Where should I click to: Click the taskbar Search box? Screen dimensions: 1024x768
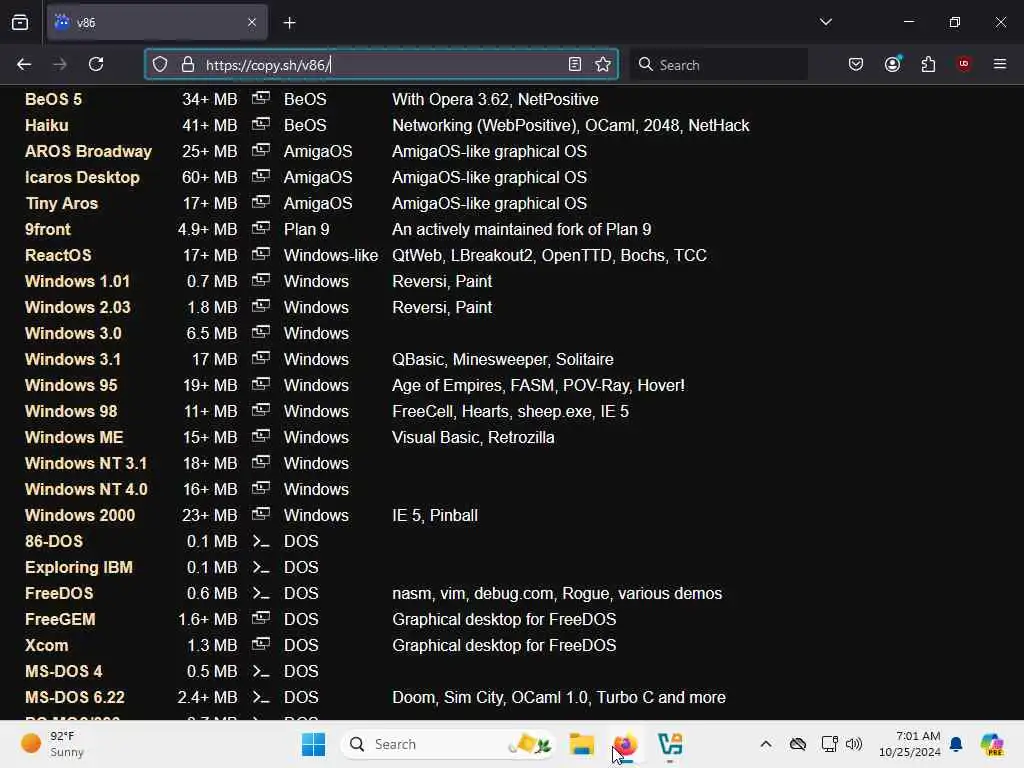[448, 744]
